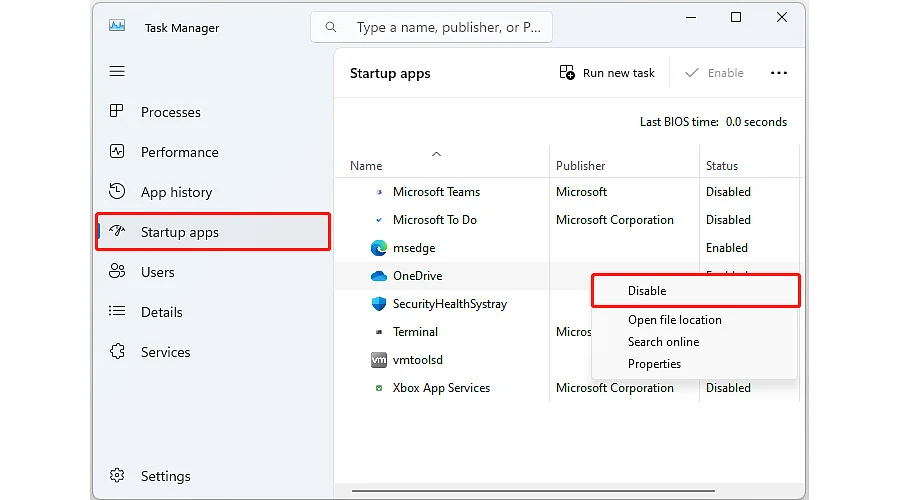This screenshot has width=900, height=500.
Task: Click Microsoft Corporation publisher of To Do
Action: tap(615, 220)
